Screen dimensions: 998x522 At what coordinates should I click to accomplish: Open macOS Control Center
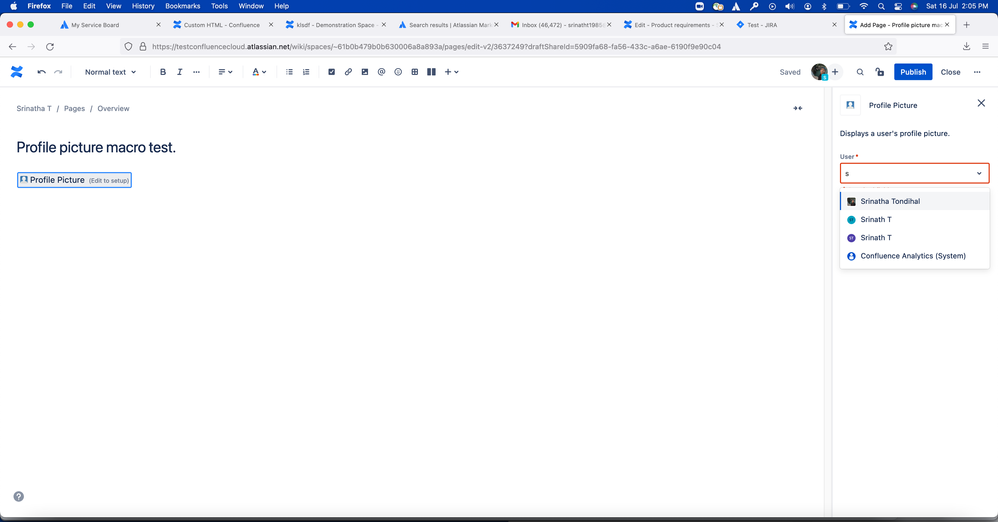tap(897, 6)
